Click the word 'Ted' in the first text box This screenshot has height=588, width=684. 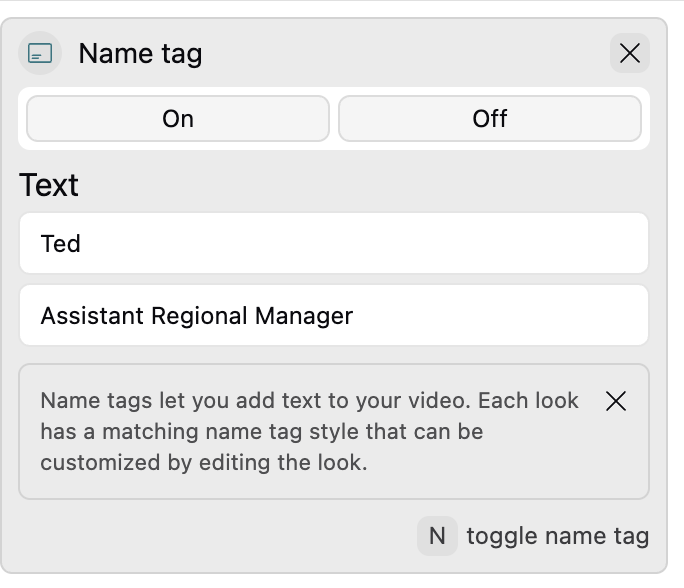coord(60,243)
